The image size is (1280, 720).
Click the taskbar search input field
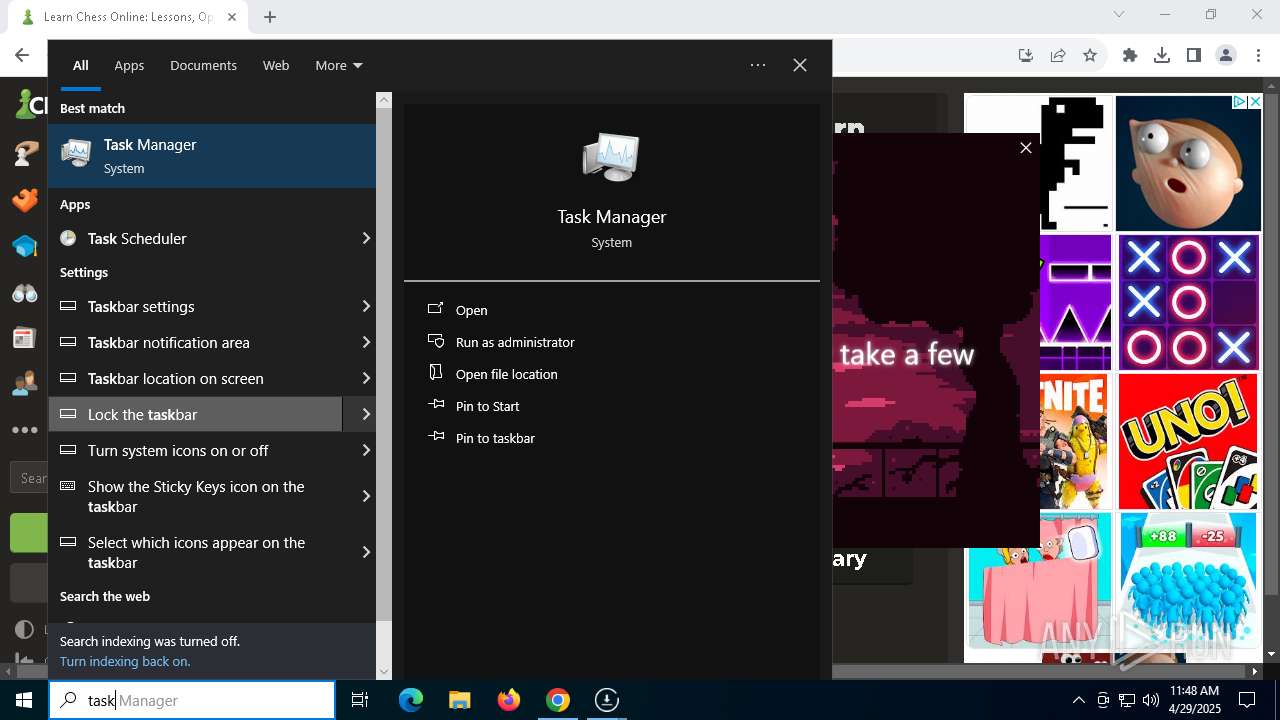(192, 700)
